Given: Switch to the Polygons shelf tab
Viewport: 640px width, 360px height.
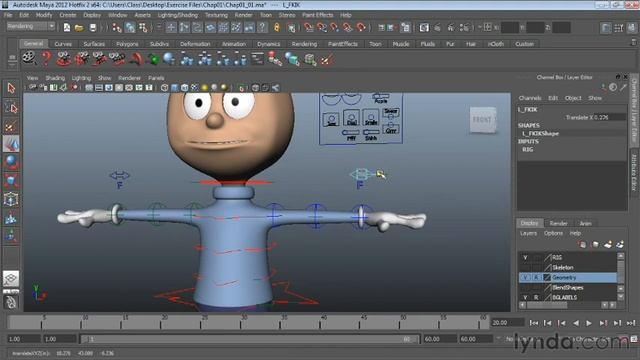Looking at the screenshot, I should (x=127, y=44).
